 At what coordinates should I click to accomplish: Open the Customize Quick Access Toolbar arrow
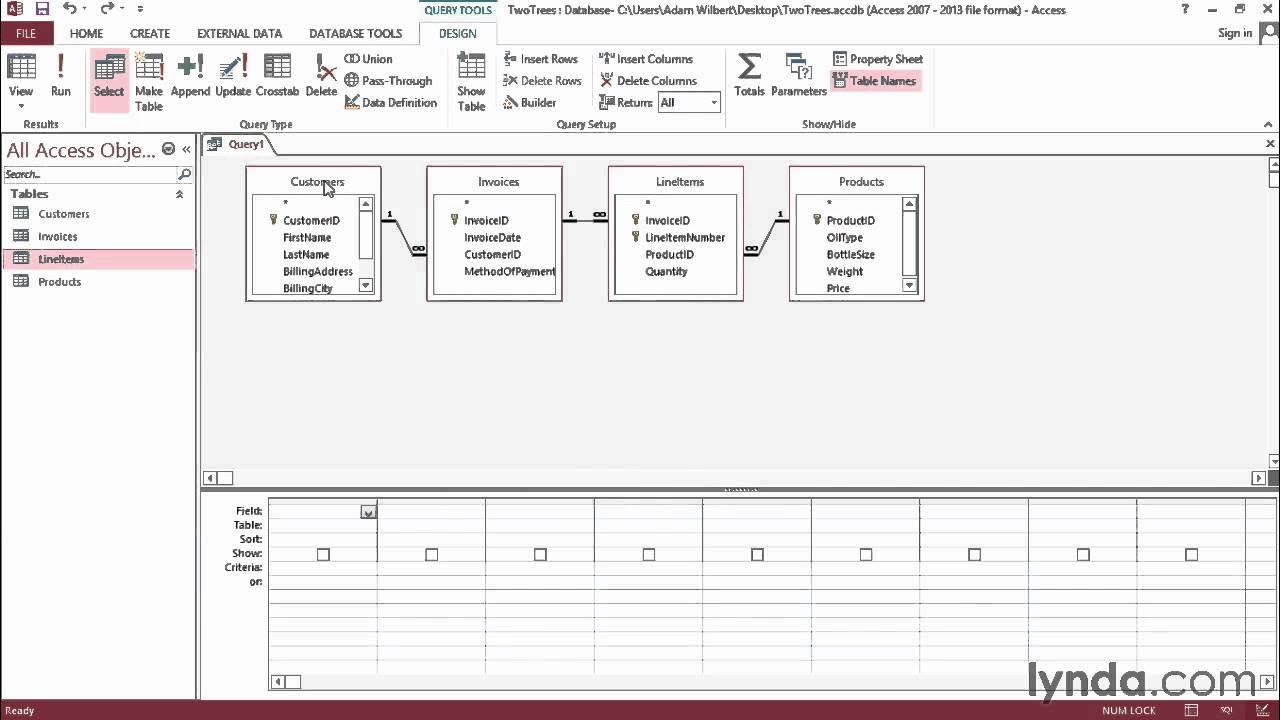[x=140, y=10]
